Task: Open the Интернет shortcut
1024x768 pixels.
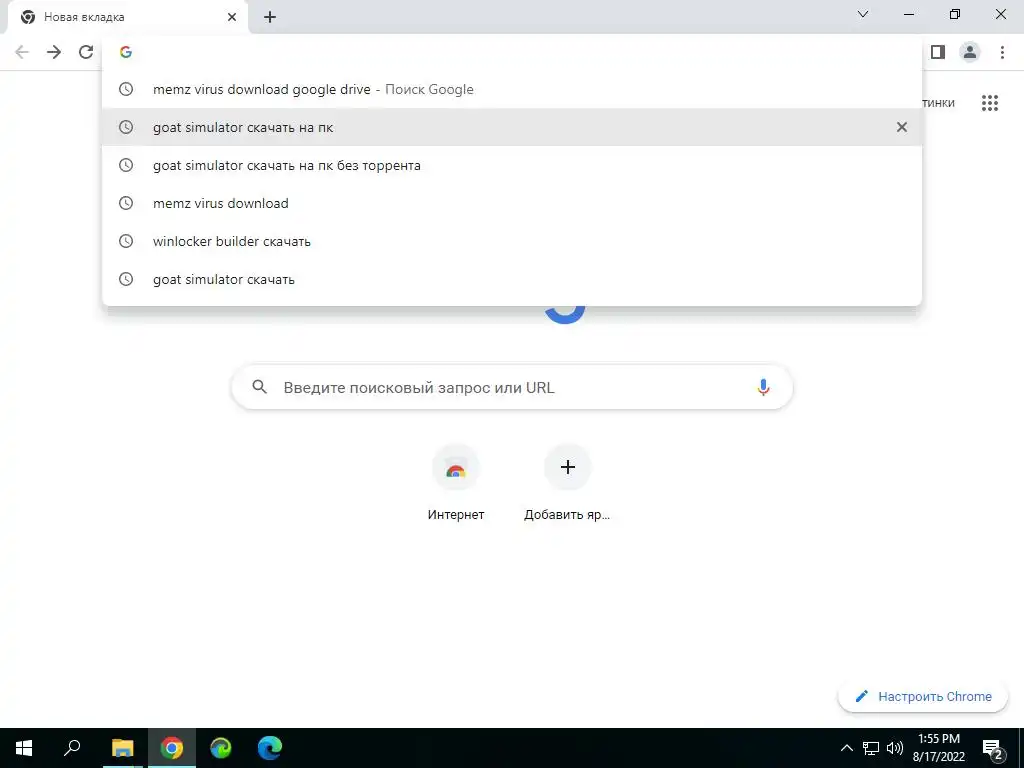Action: (456, 483)
